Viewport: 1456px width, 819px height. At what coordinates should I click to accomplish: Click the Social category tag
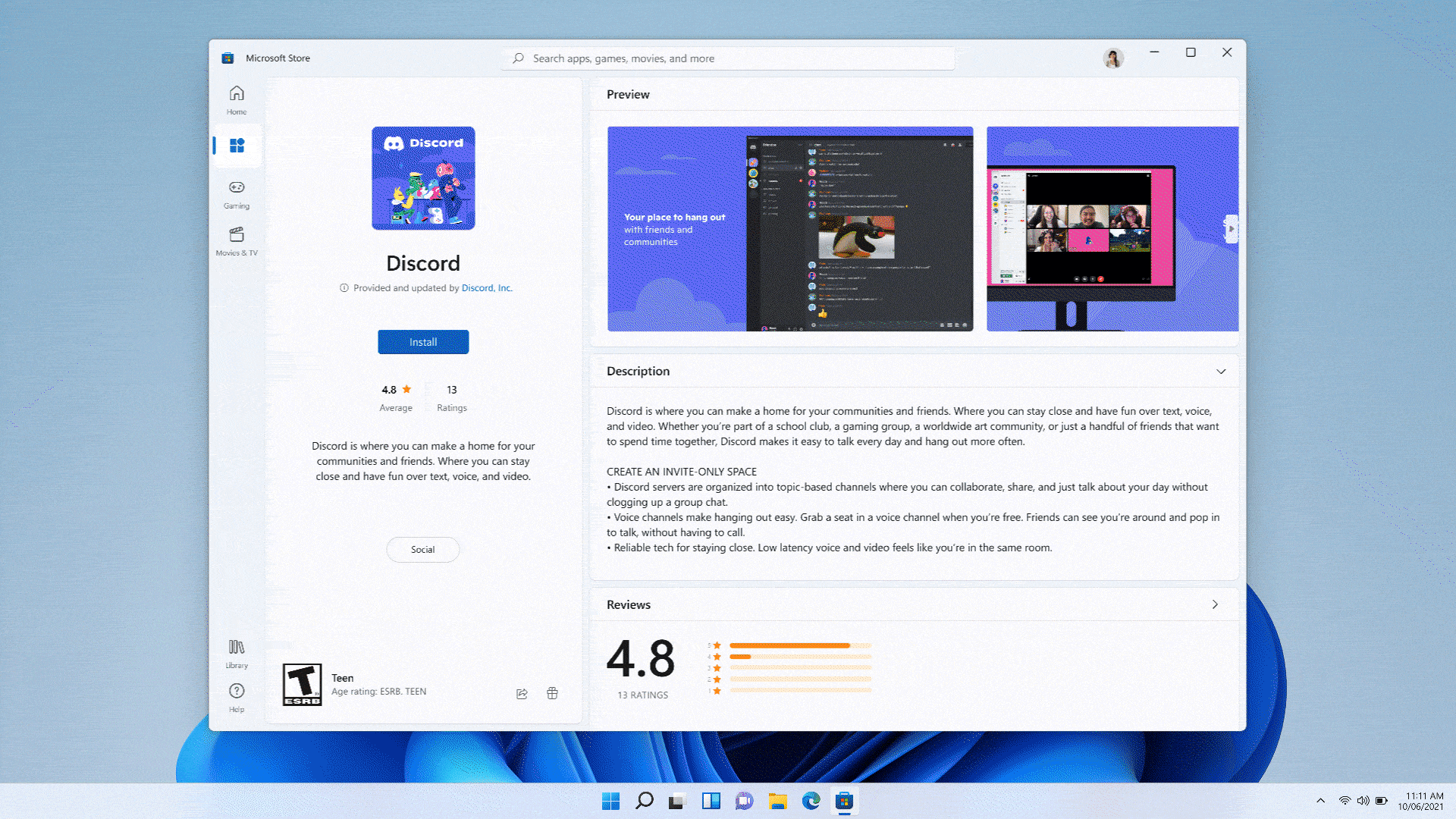click(422, 550)
